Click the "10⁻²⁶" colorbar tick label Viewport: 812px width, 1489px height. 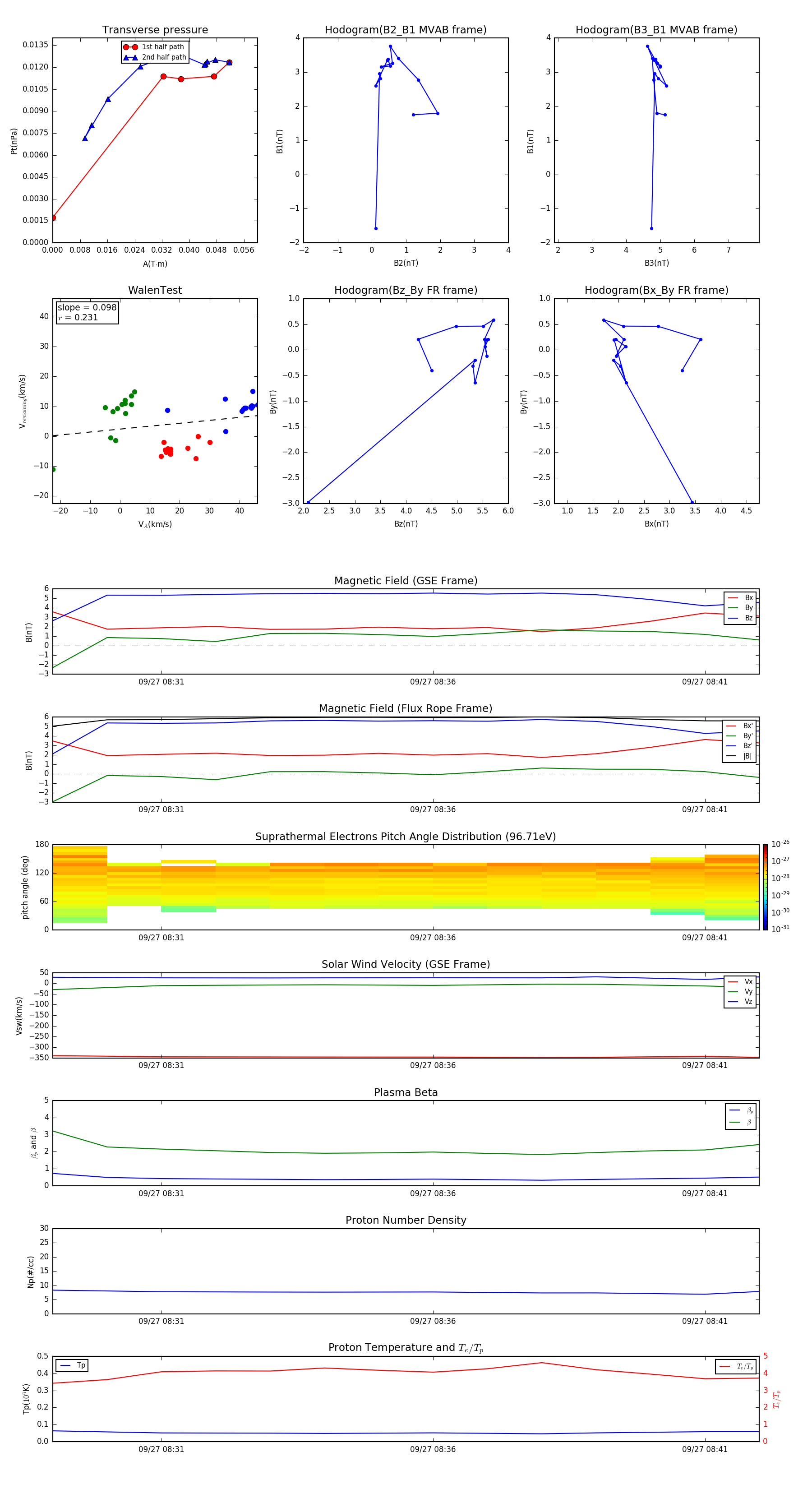pos(780,844)
